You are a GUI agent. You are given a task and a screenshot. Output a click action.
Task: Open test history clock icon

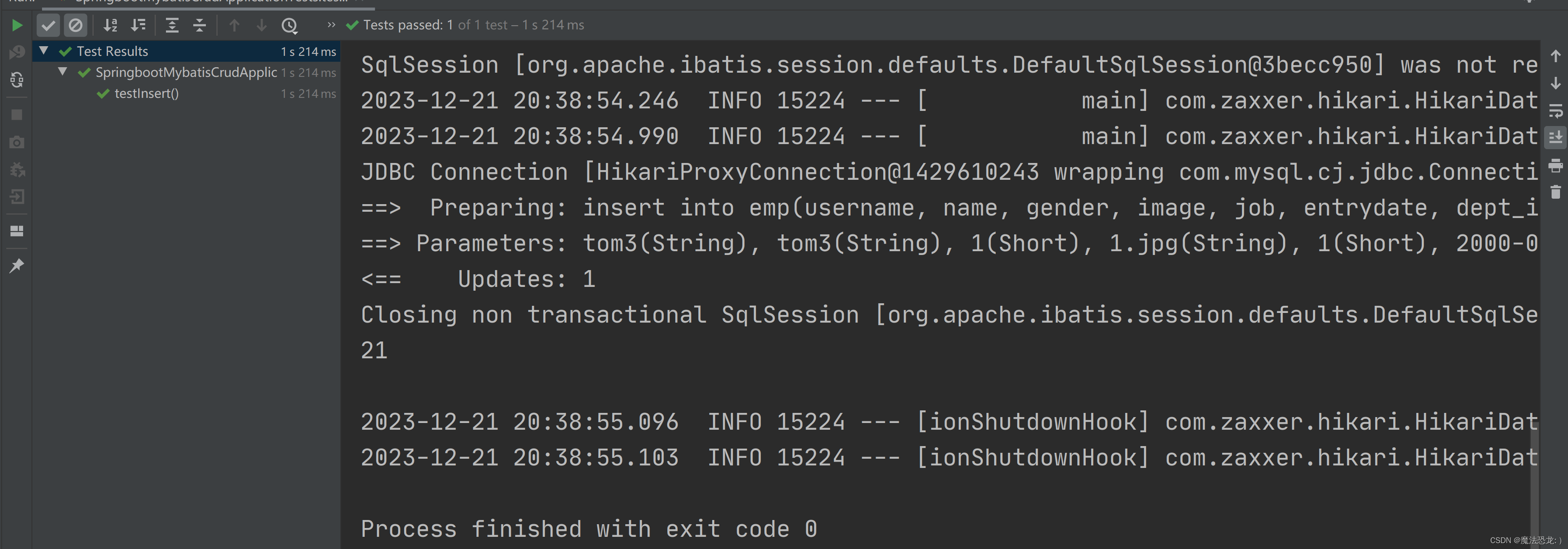coord(290,26)
